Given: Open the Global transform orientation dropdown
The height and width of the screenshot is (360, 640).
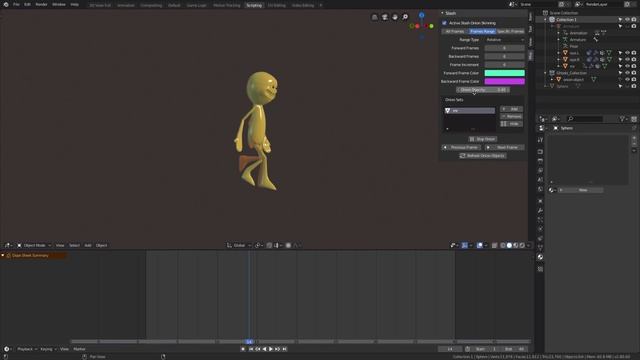Looking at the screenshot, I should (x=239, y=245).
